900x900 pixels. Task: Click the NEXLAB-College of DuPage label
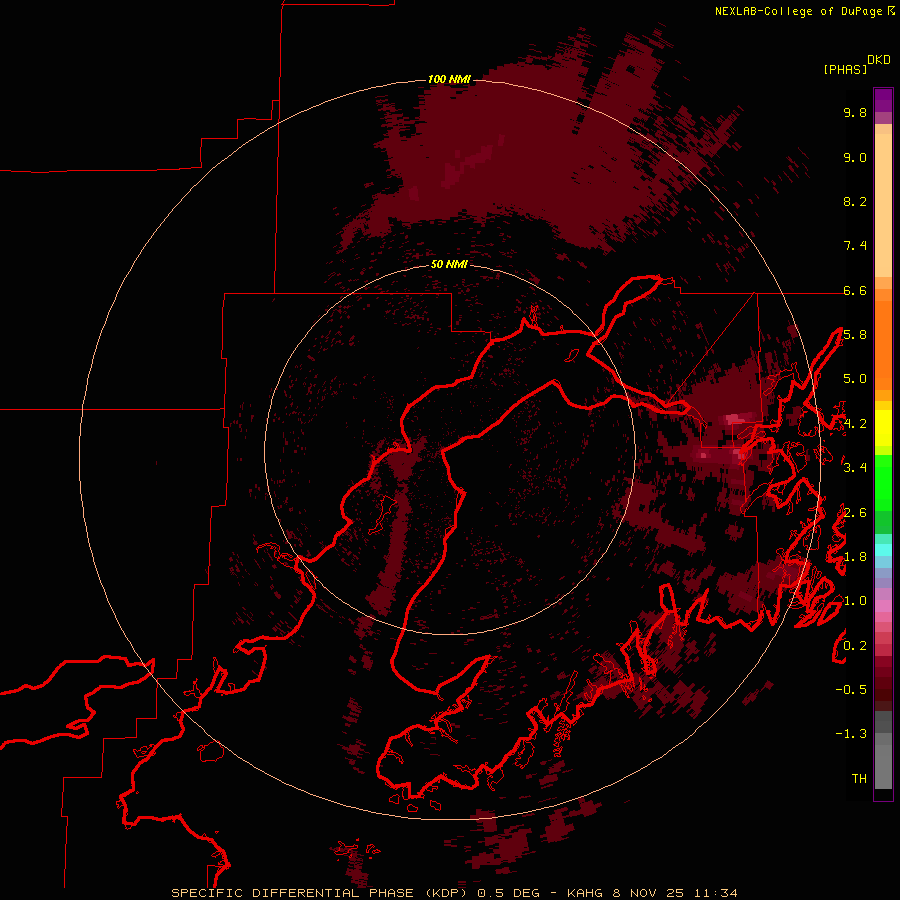click(798, 11)
